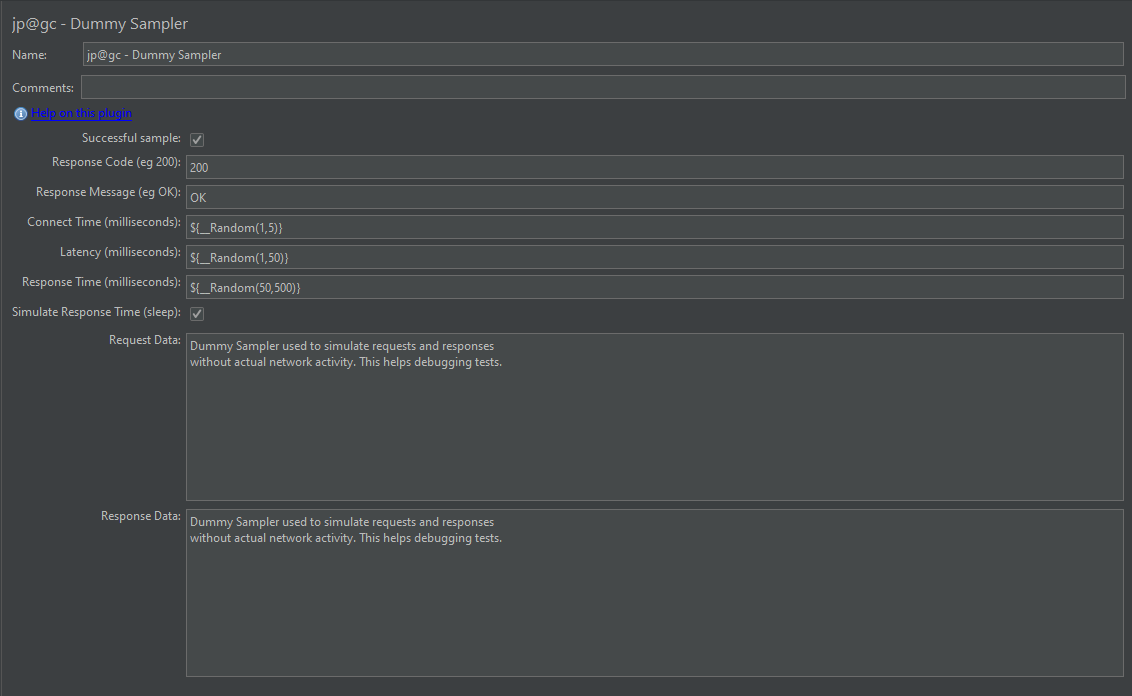This screenshot has width=1132, height=696.
Task: Toggle the Successful sample checkbox
Action: point(197,140)
